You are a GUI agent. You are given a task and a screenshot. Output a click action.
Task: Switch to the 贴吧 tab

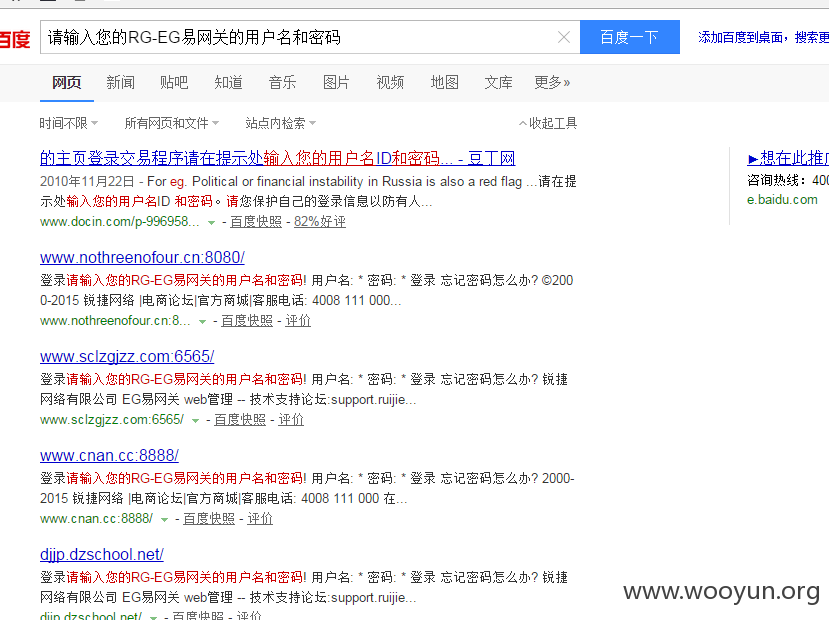(x=174, y=82)
